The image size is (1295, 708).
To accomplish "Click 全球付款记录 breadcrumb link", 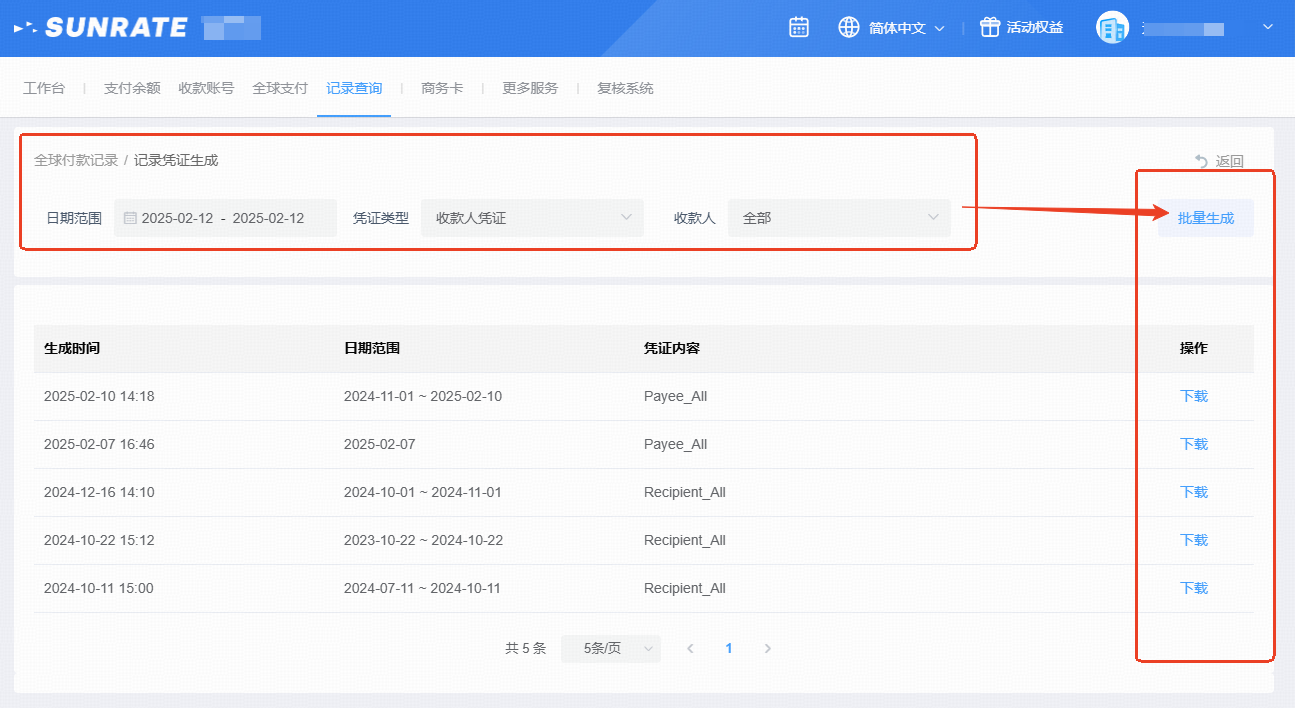I will point(76,160).
